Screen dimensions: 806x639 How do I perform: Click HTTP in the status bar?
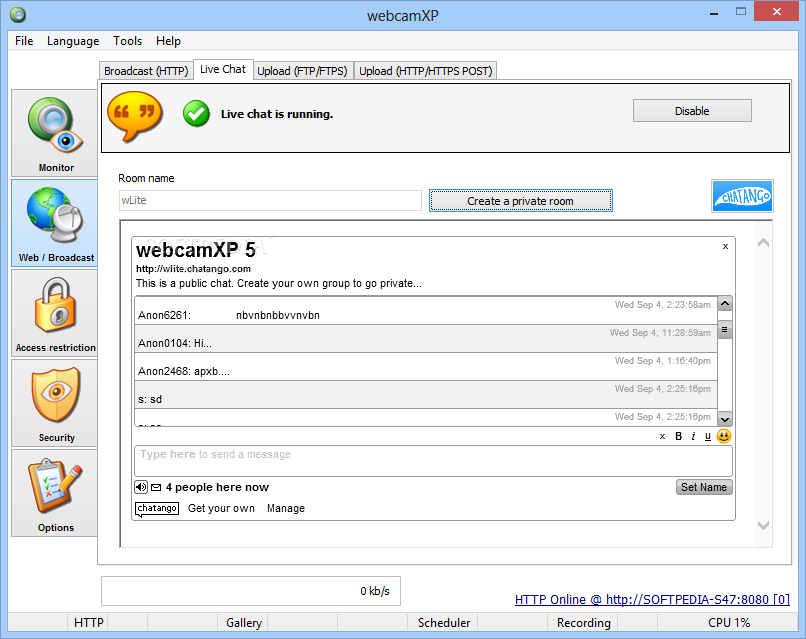click(x=88, y=623)
